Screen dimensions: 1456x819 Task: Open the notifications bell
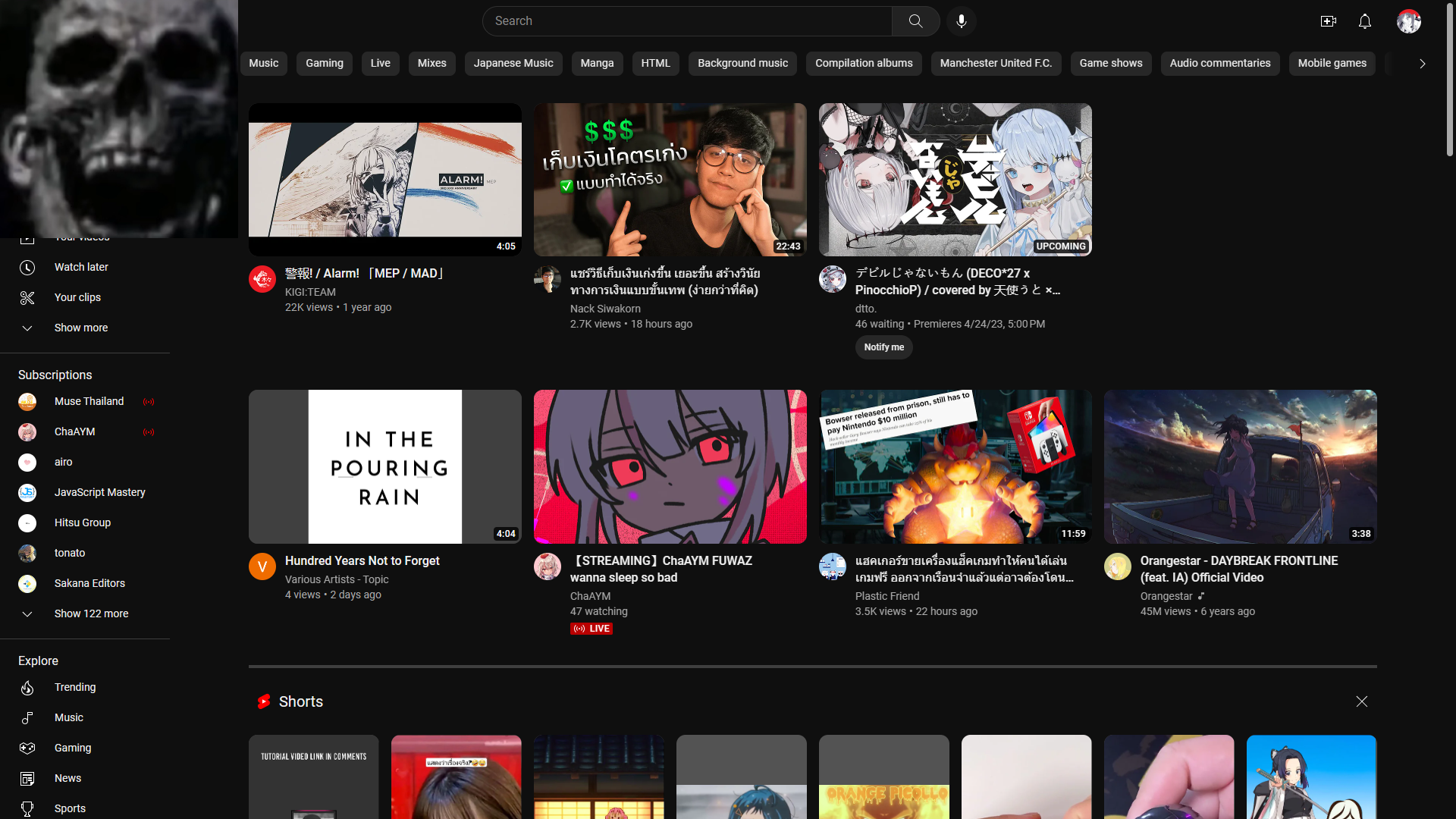pos(1364,21)
